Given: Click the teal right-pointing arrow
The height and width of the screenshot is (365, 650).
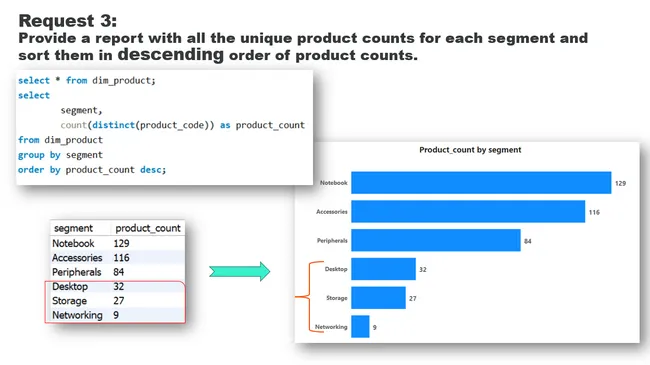Looking at the screenshot, I should 240,272.
